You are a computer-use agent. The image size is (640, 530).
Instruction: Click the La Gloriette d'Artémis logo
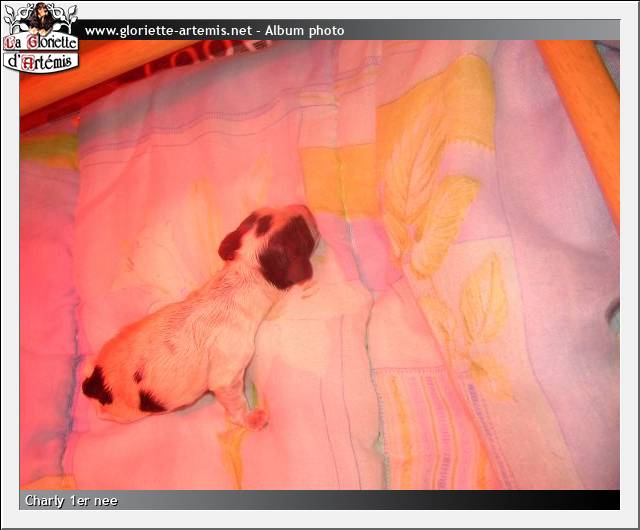coord(40,37)
